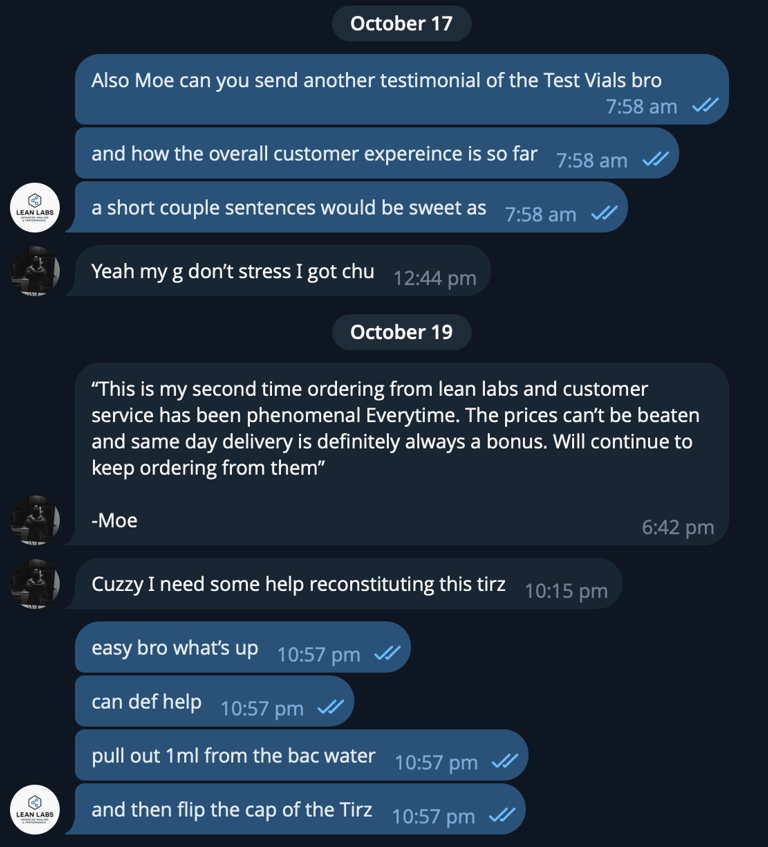The height and width of the screenshot is (847, 768).
Task: Click the 12:44 pm message timestamp
Action: (x=434, y=278)
